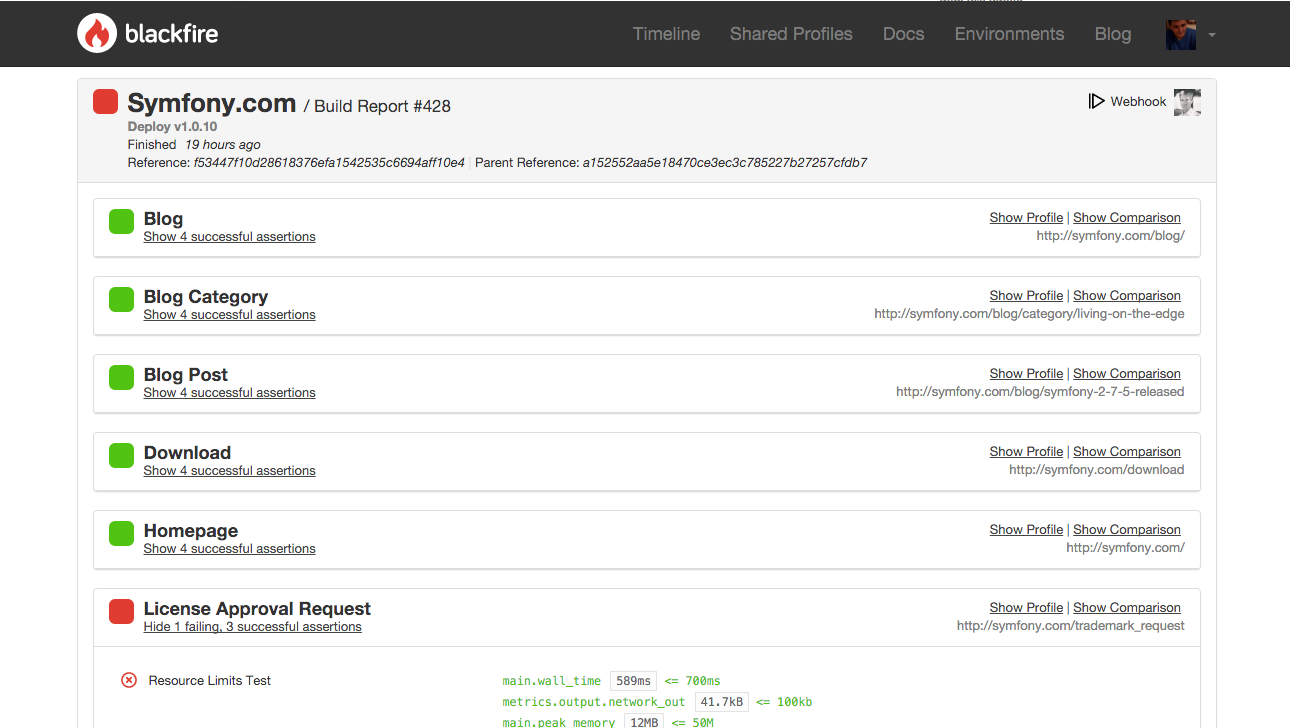Viewport: 1290px width, 728px height.
Task: Open the Timeline navigation item
Action: pyautogui.click(x=666, y=34)
